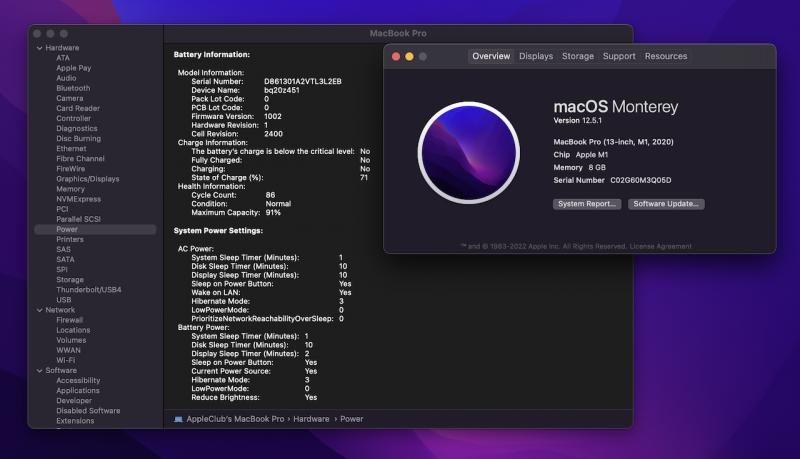This screenshot has height=459, width=800.
Task: Minimize the About This Mac window
Action: (409, 57)
